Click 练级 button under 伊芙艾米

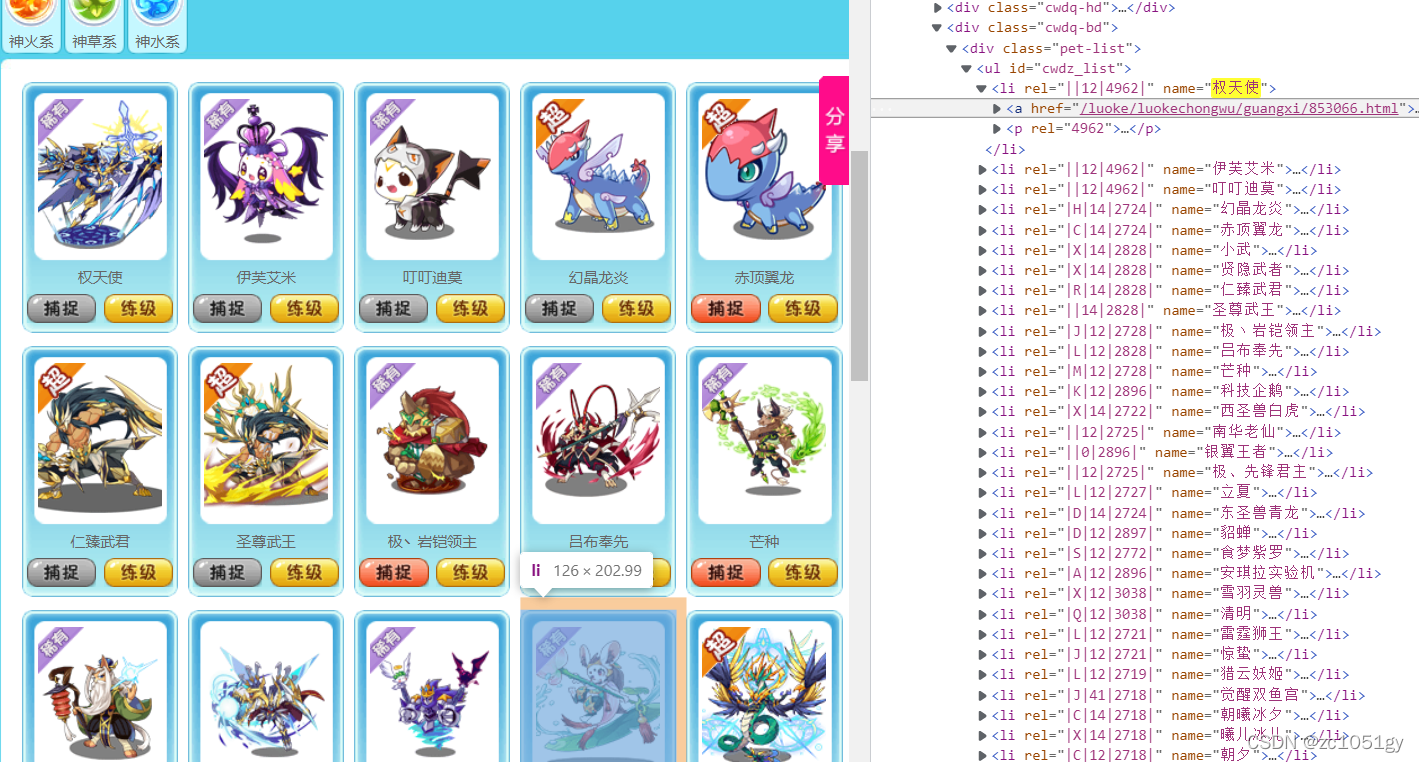click(x=304, y=309)
